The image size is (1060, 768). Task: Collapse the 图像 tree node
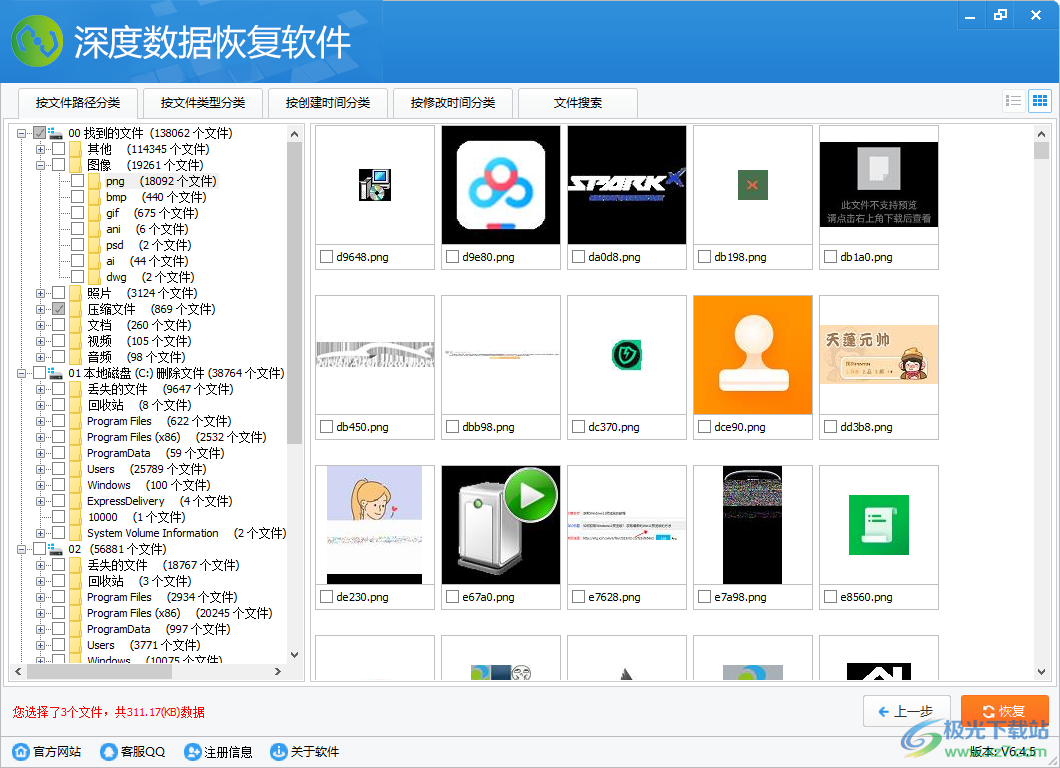tap(41, 165)
